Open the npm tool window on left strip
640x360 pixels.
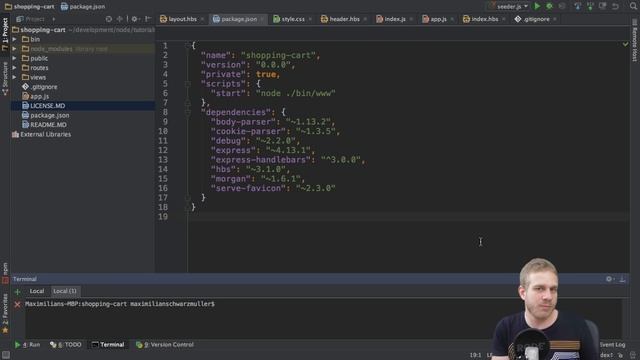5,273
